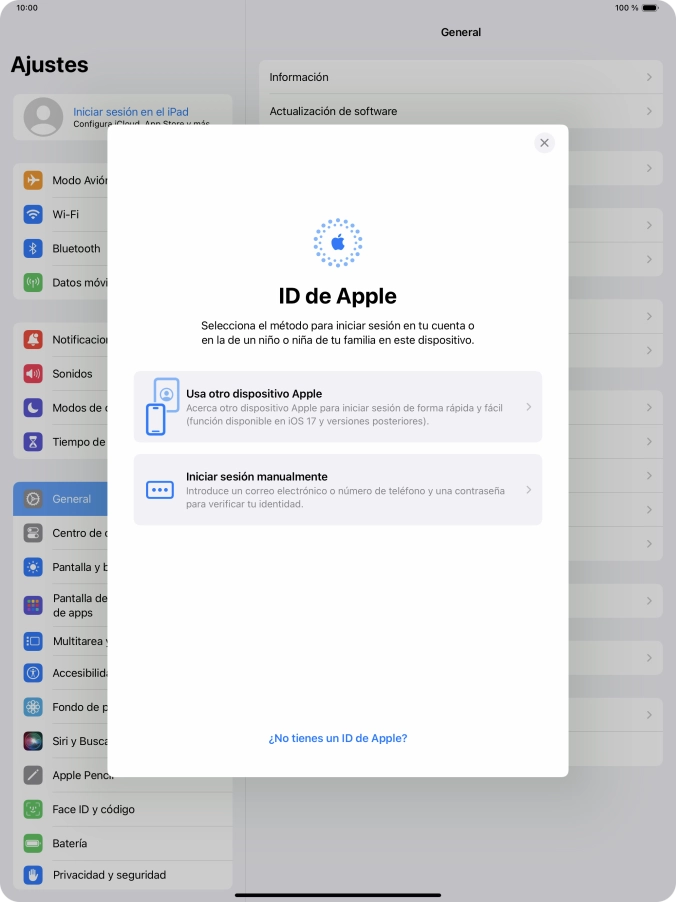
Task: Tap the Apple Pencil icon in the sidebar
Action: [x=33, y=775]
